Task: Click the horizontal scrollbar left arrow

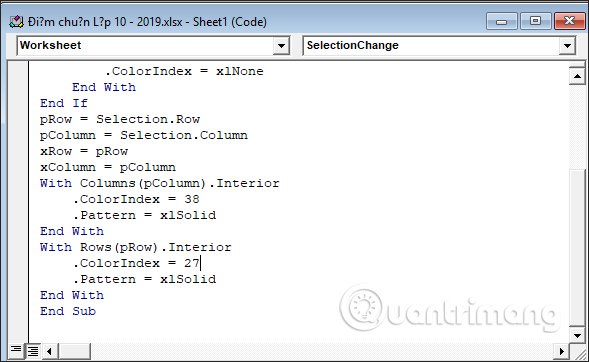Action: 49,351
